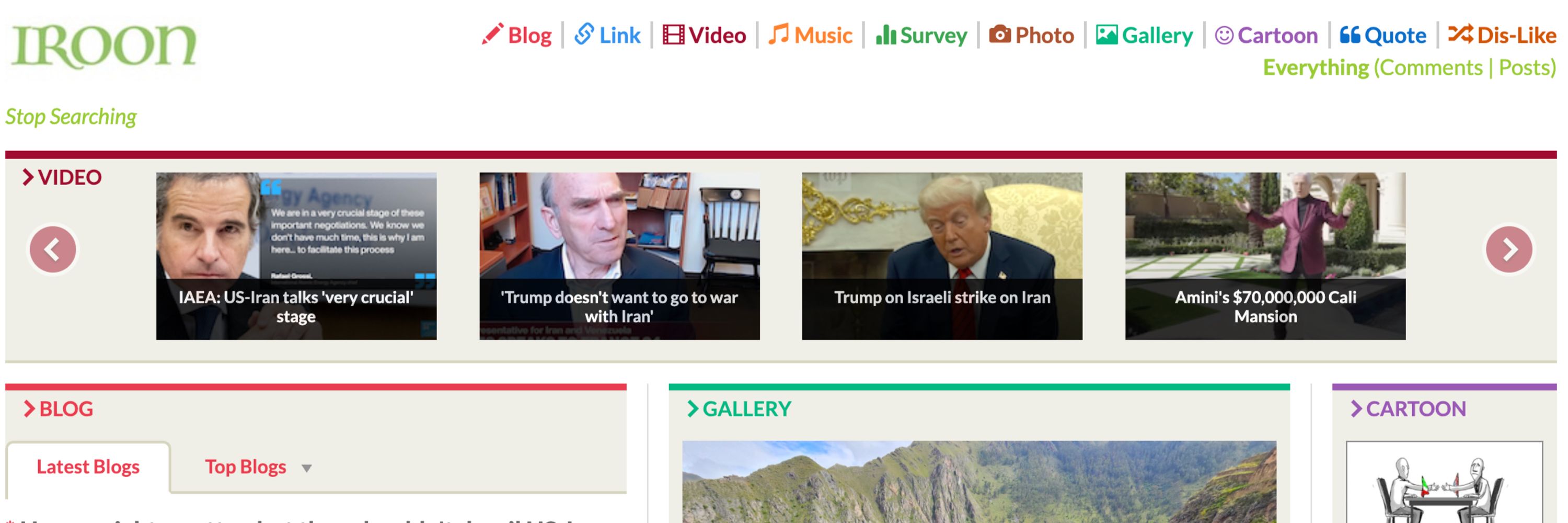Click the Stop Searching link
Image resolution: width=1568 pixels, height=523 pixels.
click(x=71, y=116)
